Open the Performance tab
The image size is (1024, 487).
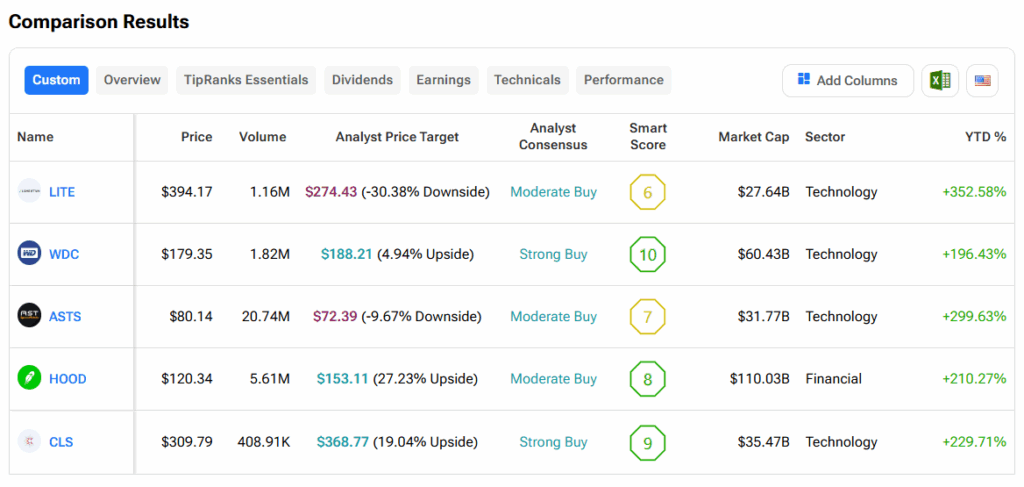[623, 80]
